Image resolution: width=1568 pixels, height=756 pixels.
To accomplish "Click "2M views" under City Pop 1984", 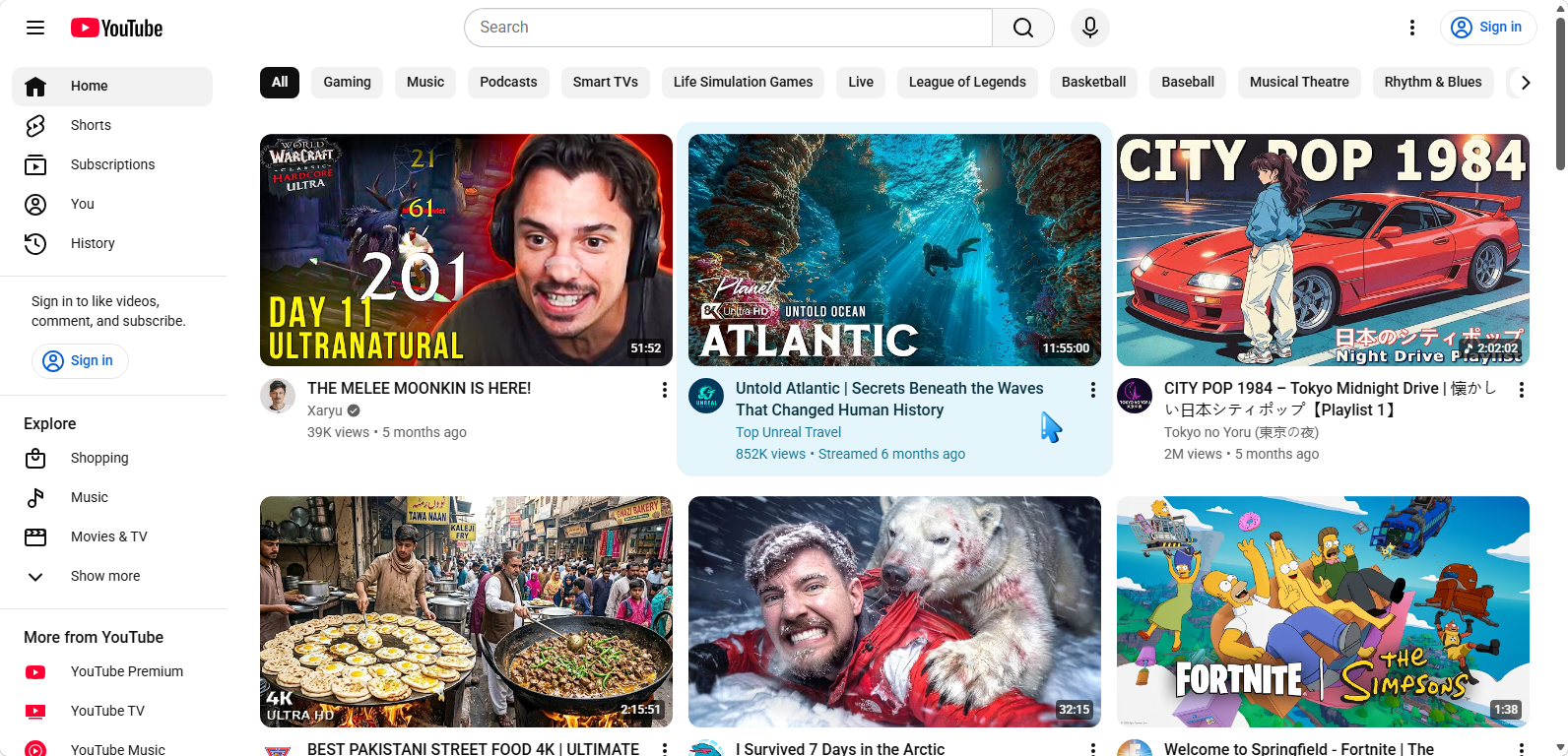I will 1193,454.
